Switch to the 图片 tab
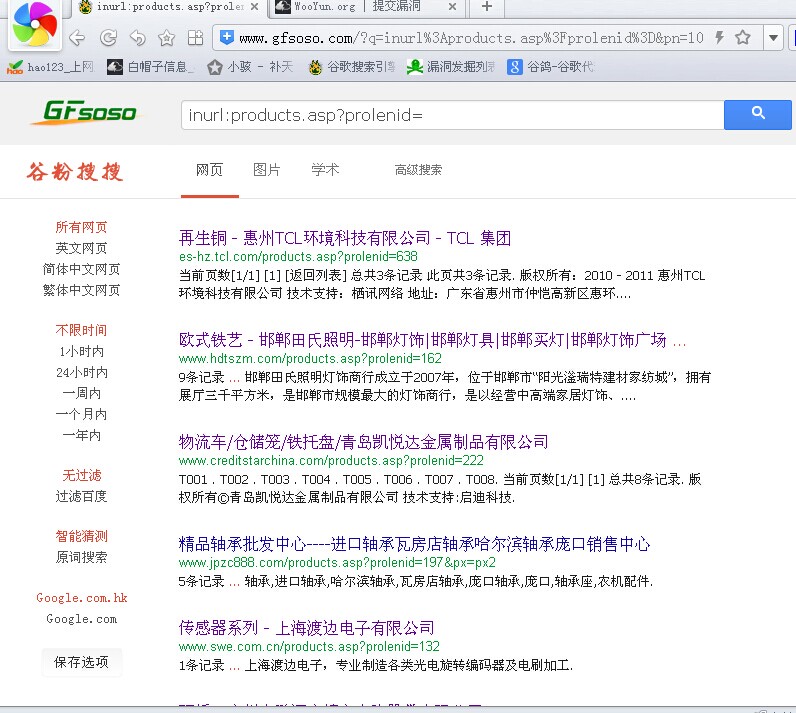The image size is (796, 713). [x=267, y=169]
